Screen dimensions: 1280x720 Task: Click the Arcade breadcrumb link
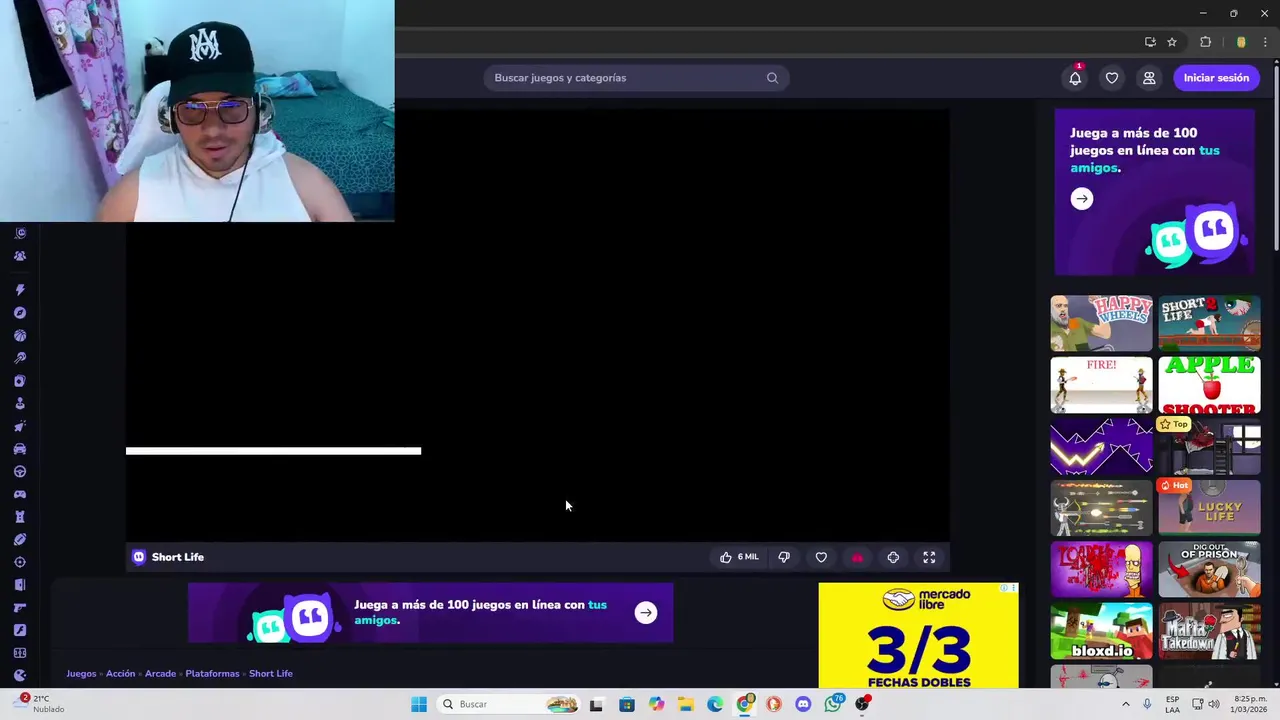point(160,673)
